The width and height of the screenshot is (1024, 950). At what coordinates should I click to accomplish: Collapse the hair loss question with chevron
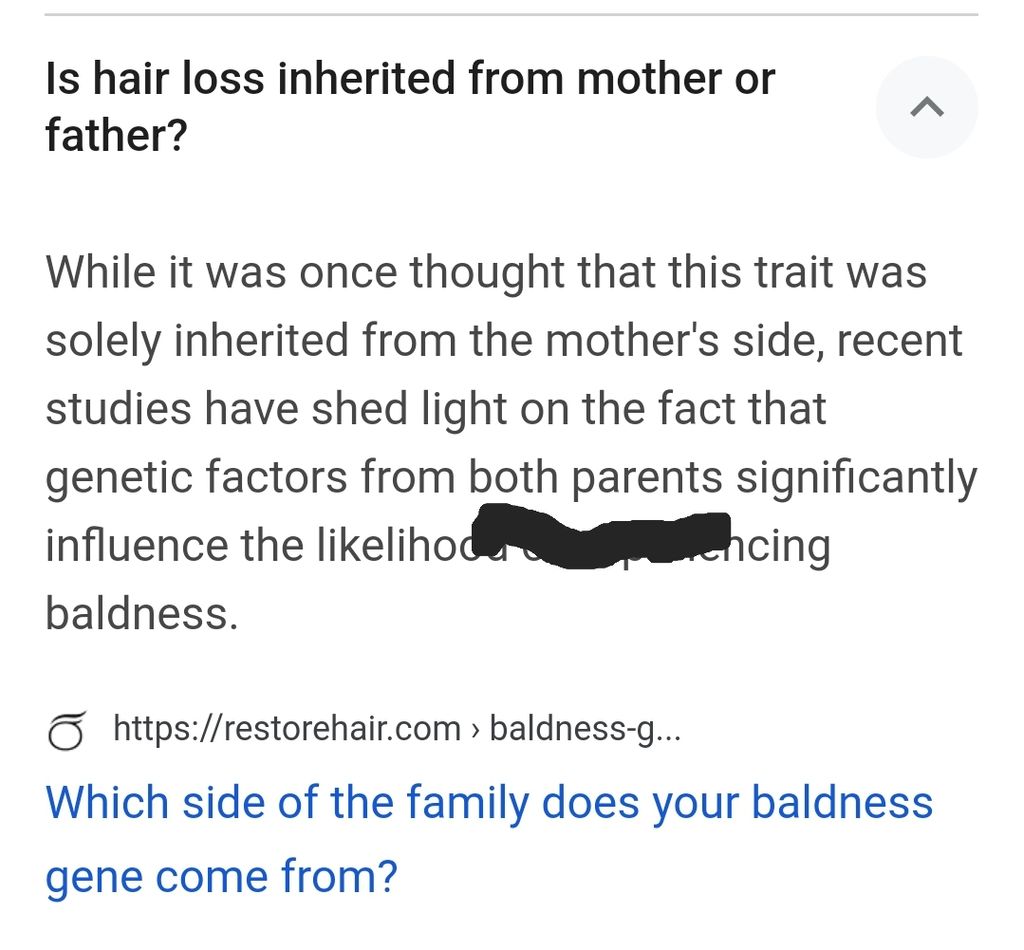926,106
